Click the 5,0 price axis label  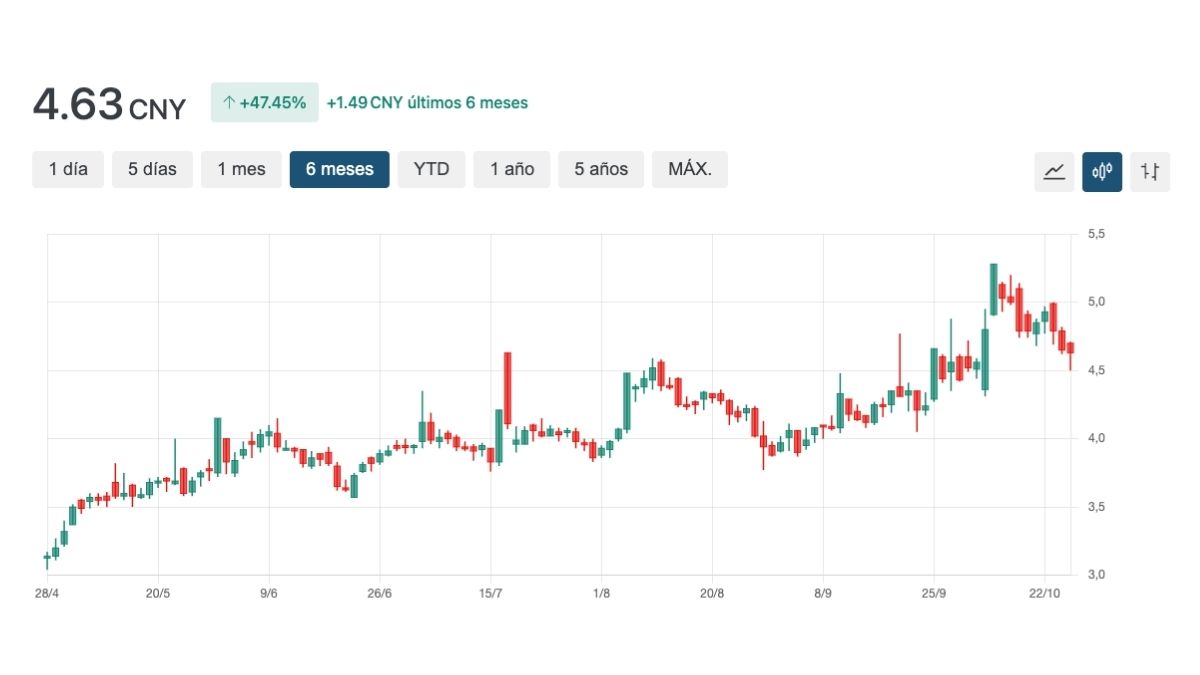[1096, 302]
